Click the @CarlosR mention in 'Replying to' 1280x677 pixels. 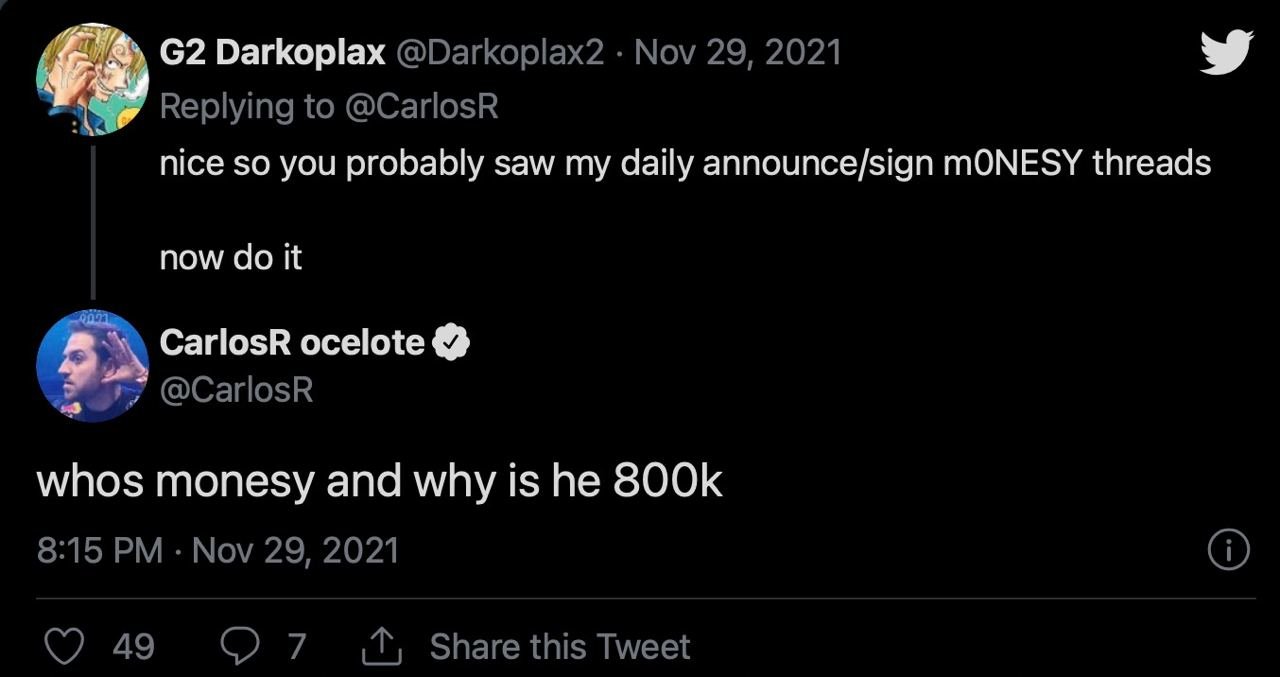[421, 106]
